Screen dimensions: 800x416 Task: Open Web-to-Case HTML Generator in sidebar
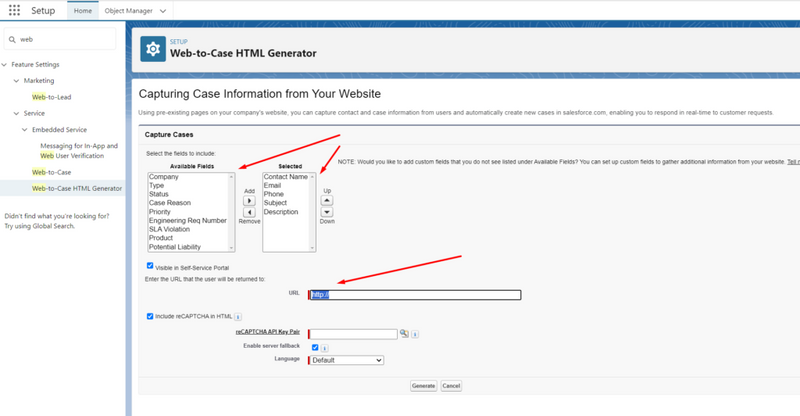pyautogui.click(x=77, y=188)
